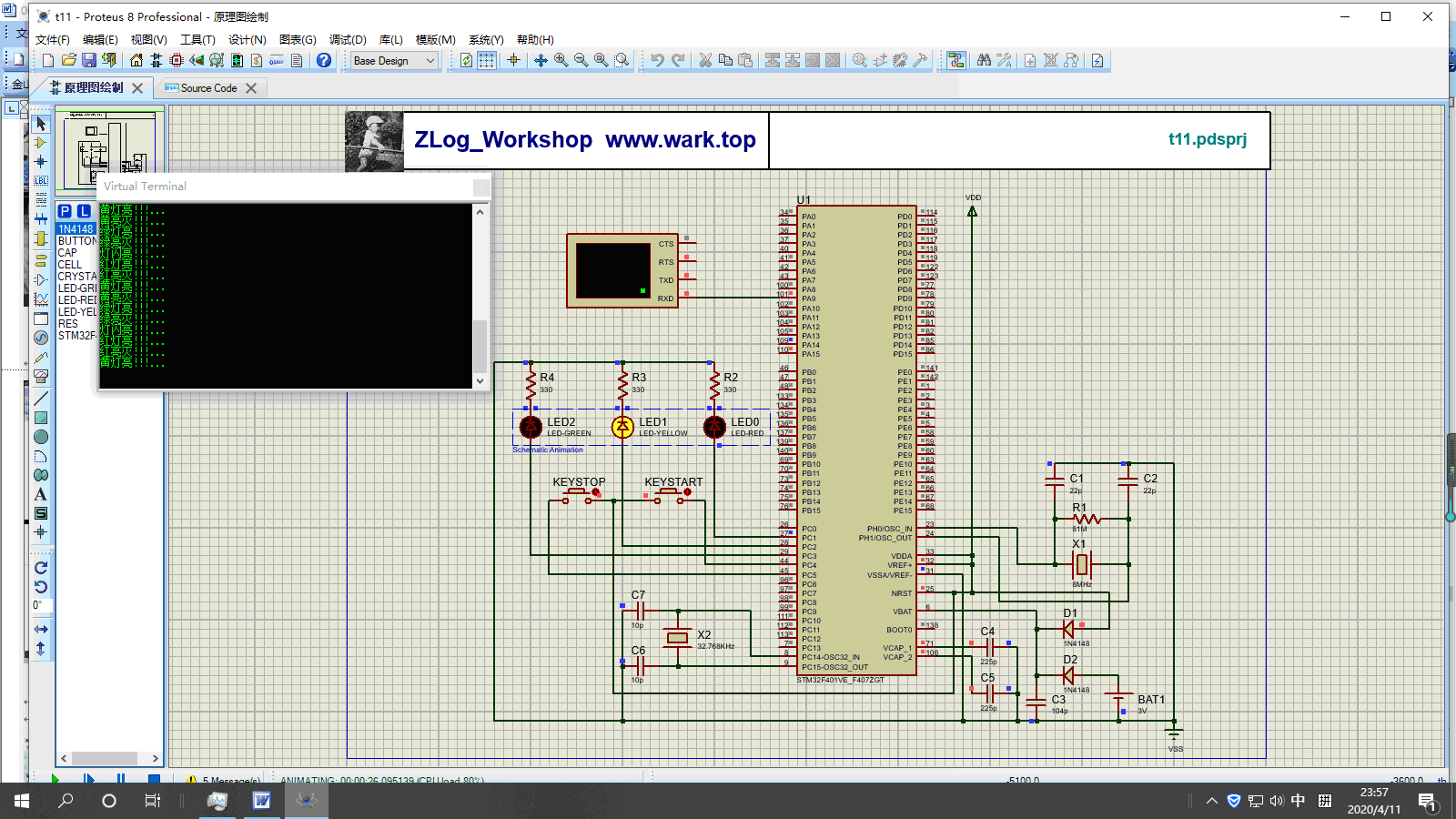
Task: Click the Undo arrow icon
Action: (x=657, y=60)
